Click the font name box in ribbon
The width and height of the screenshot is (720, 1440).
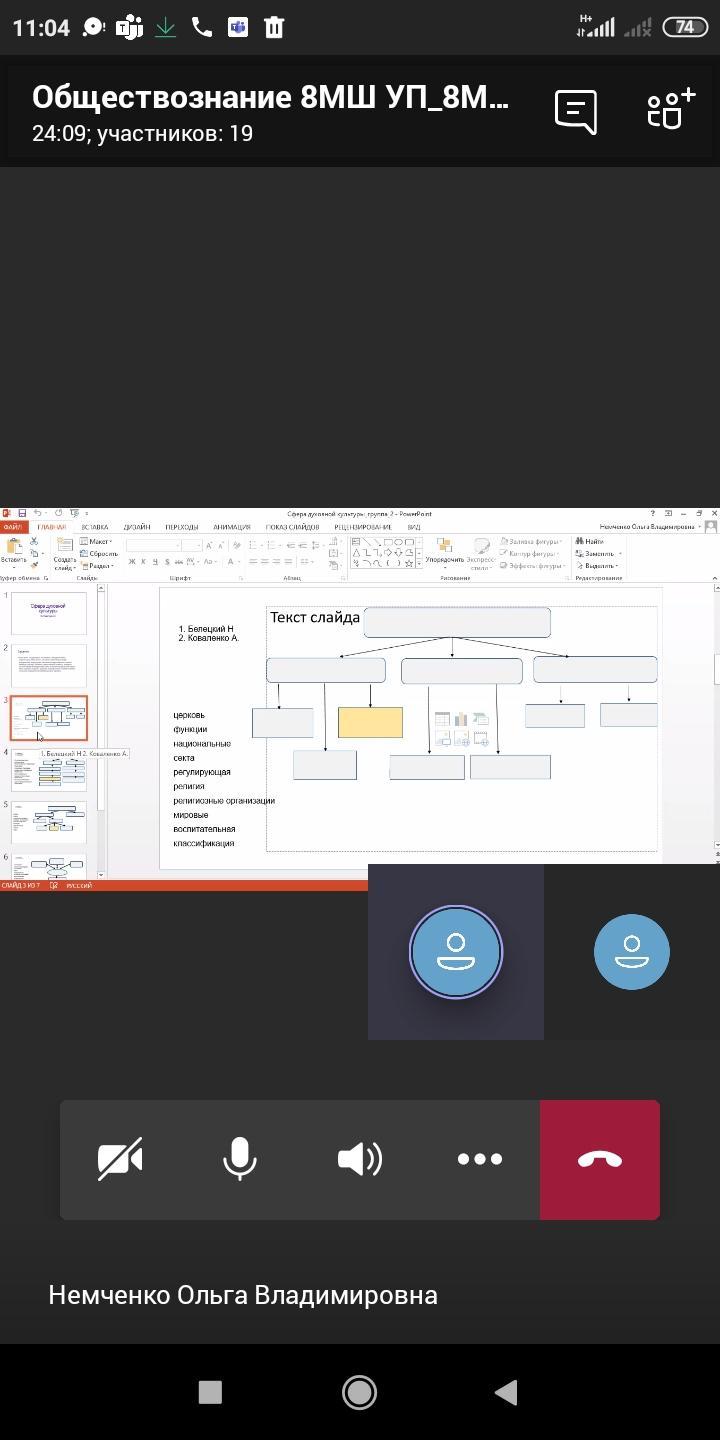pyautogui.click(x=152, y=545)
